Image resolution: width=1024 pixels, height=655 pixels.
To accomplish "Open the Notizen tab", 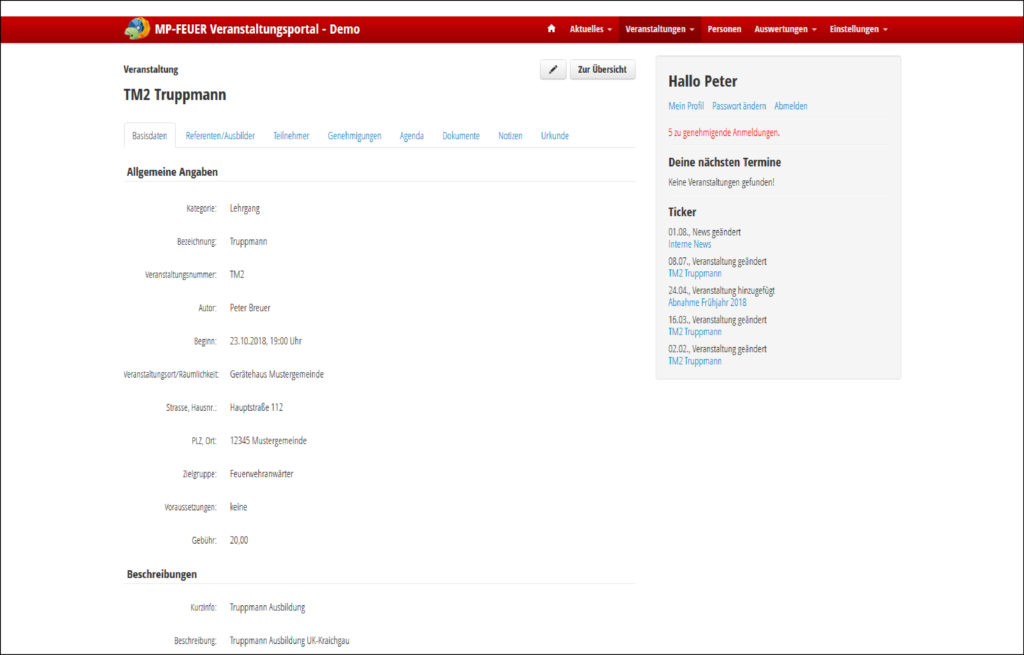I will click(510, 136).
